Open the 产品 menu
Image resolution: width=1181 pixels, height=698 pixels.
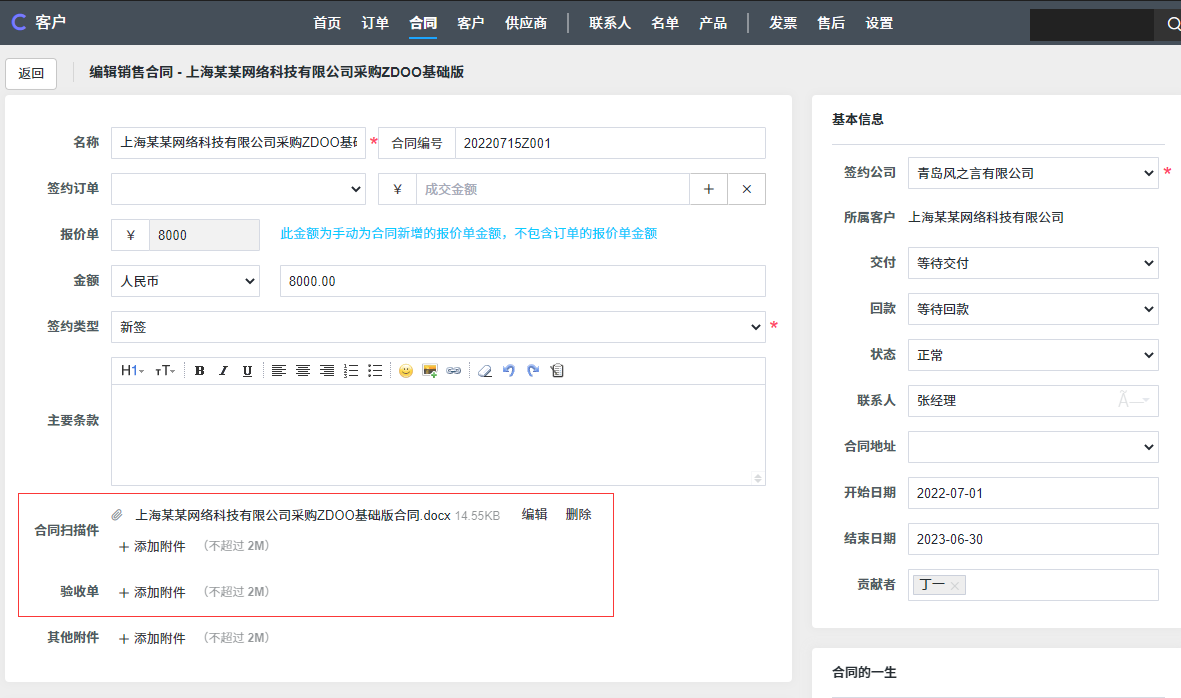(x=713, y=23)
